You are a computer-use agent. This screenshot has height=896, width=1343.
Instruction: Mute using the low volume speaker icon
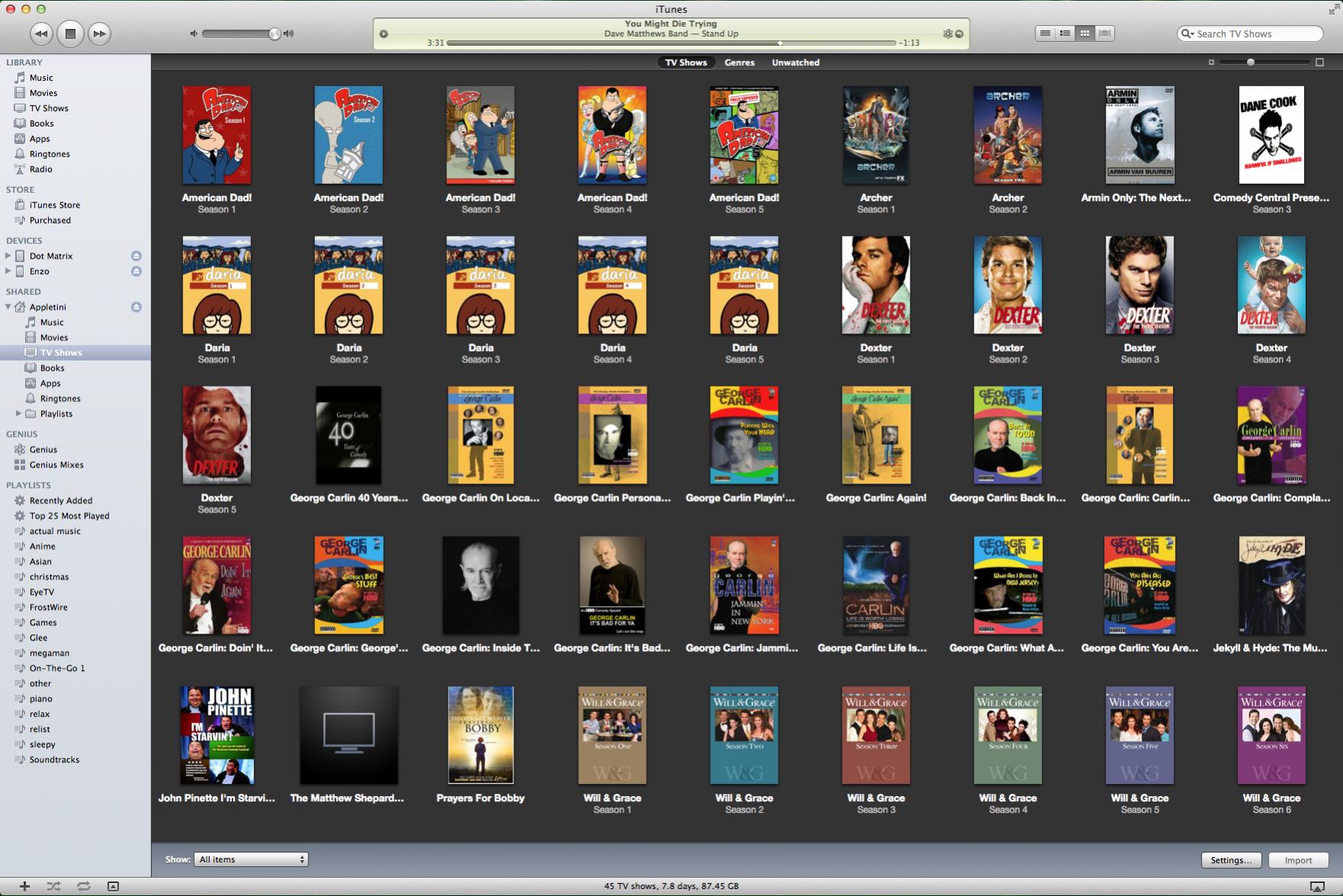click(194, 34)
